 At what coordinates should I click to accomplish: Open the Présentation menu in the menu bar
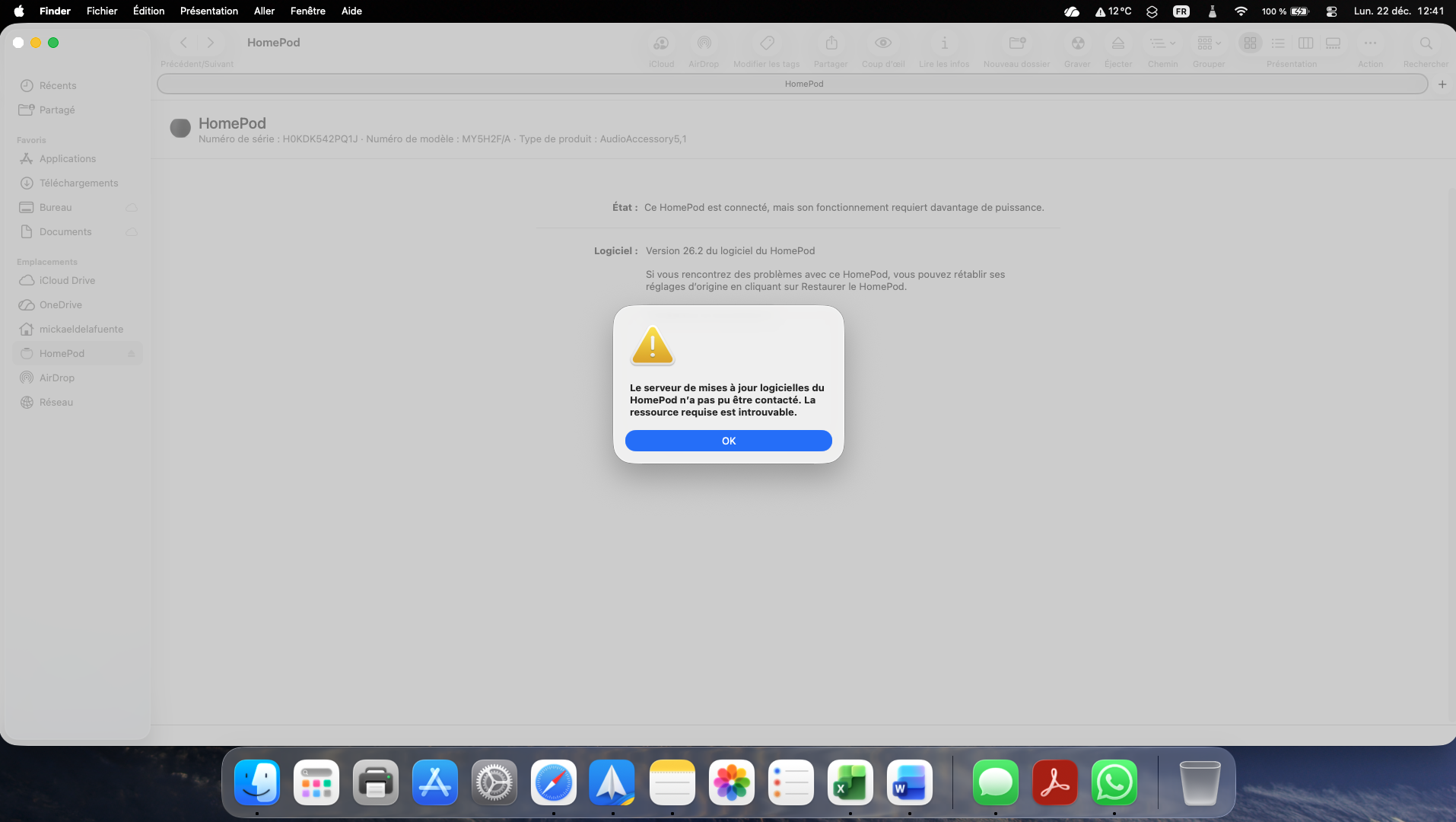(x=208, y=11)
